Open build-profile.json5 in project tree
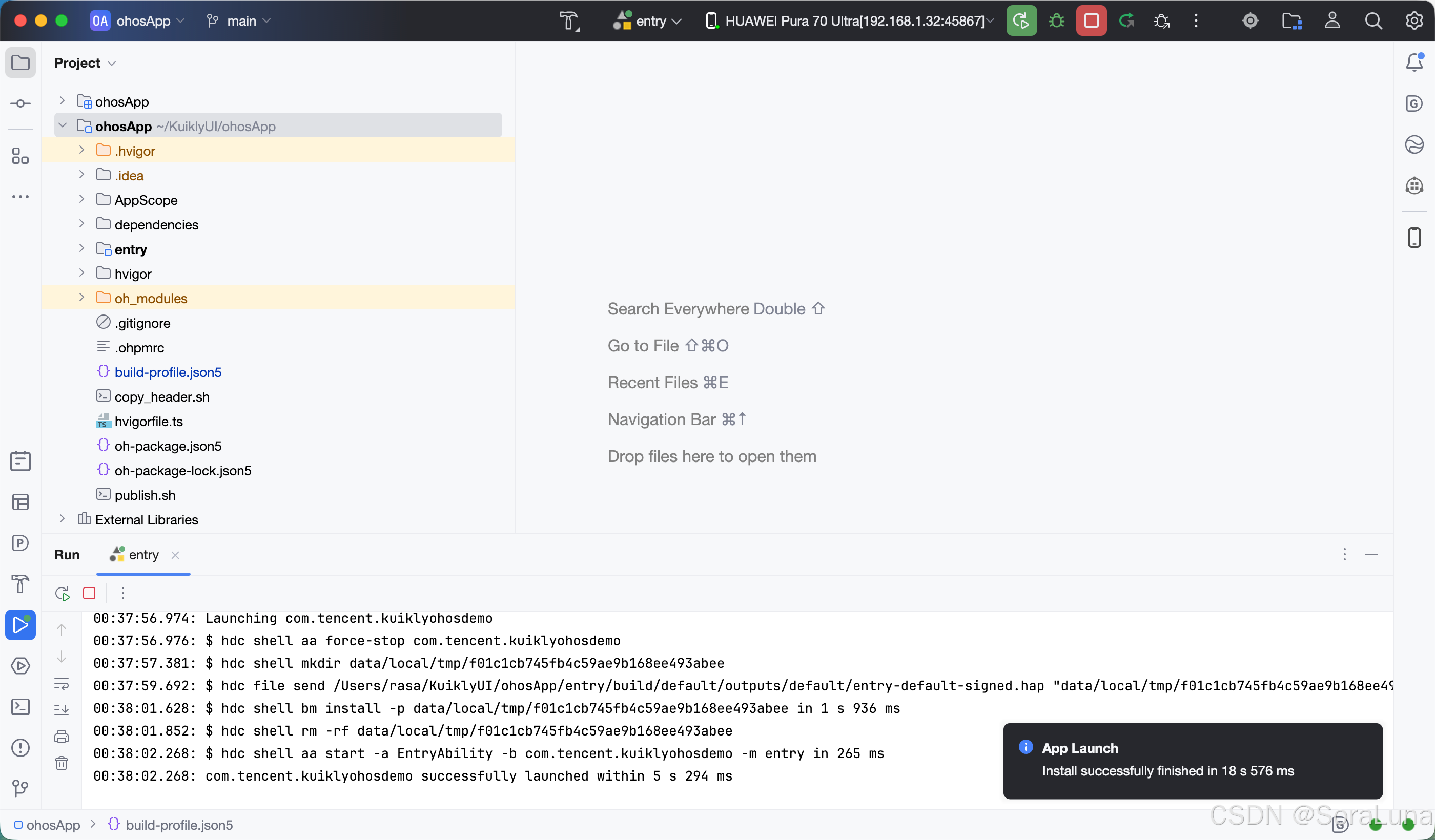Viewport: 1435px width, 840px height. coord(168,372)
